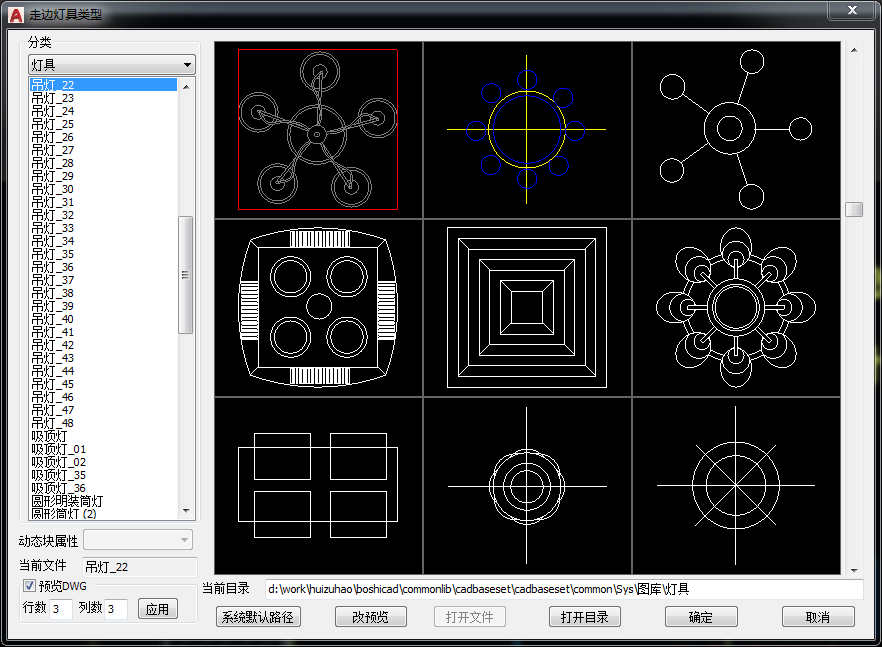The height and width of the screenshot is (647, 882).
Task: Select 吸顶灯_01 in the list
Action: (x=103, y=449)
